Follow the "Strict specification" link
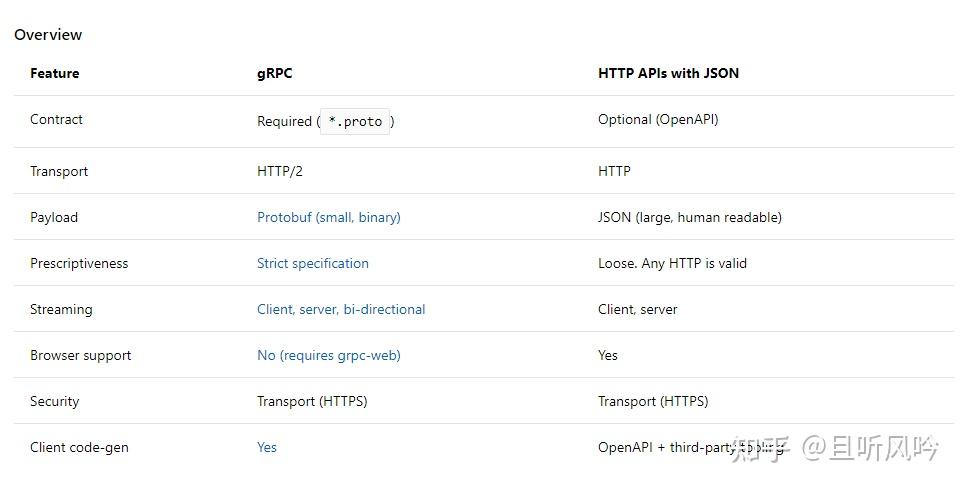Viewport: 964px width, 487px height. click(x=312, y=264)
